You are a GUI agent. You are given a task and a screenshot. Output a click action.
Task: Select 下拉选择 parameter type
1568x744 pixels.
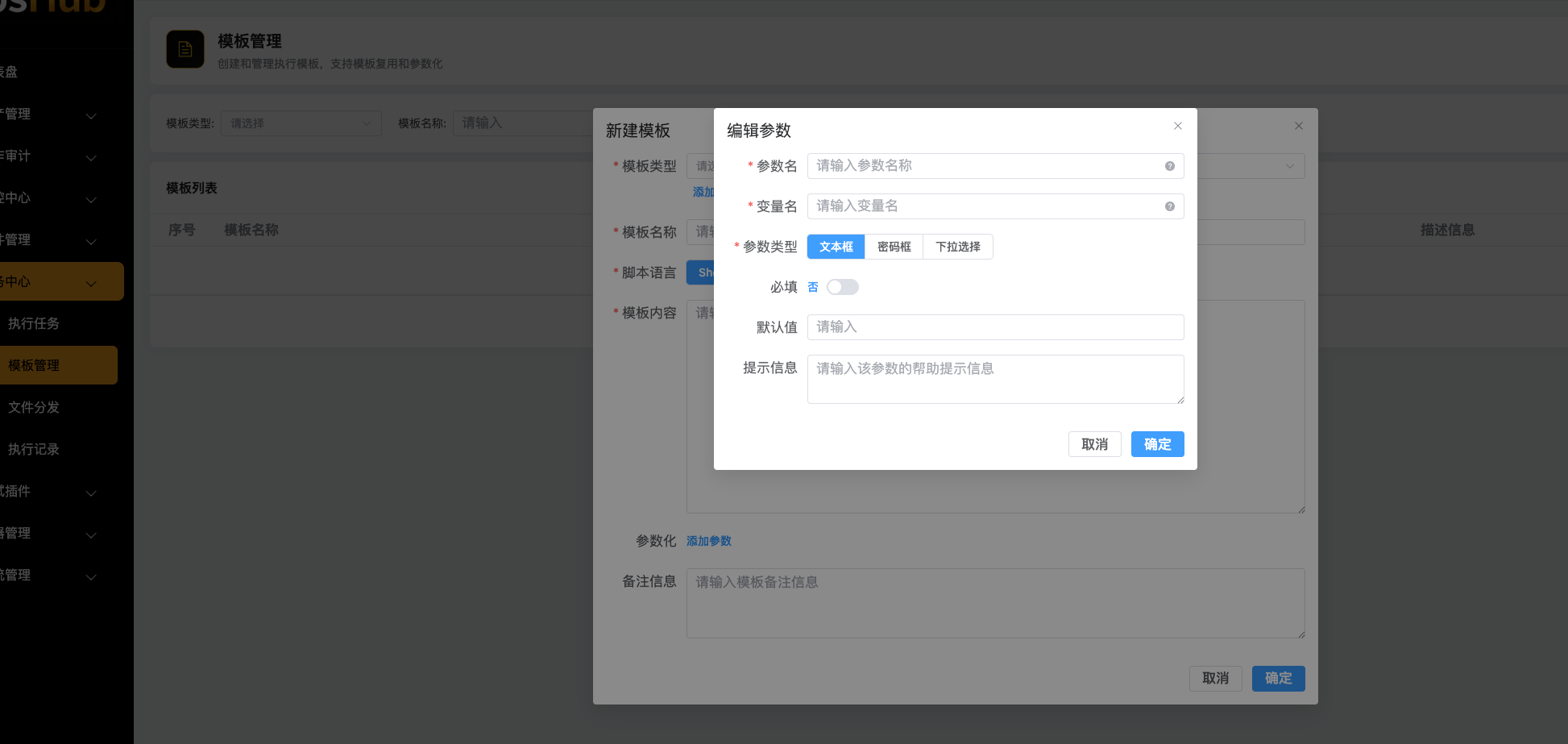957,247
